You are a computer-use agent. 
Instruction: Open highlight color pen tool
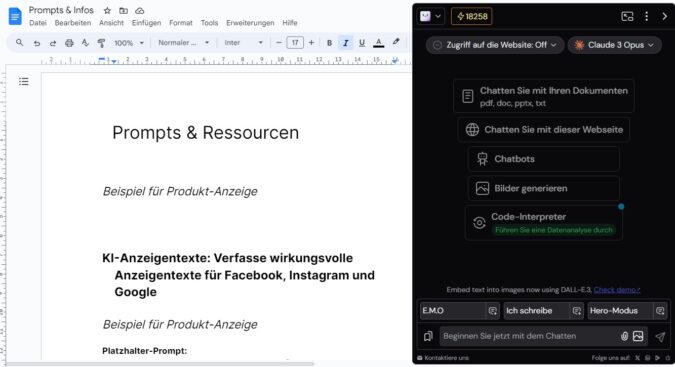point(396,42)
